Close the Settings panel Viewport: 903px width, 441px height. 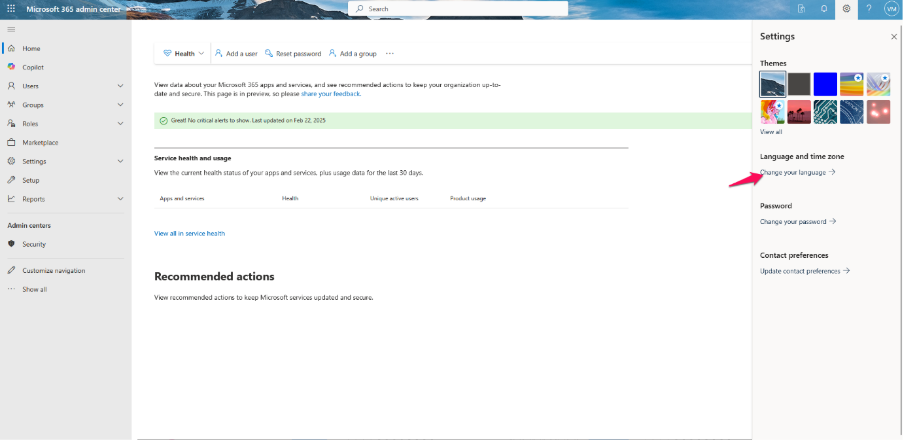point(894,36)
